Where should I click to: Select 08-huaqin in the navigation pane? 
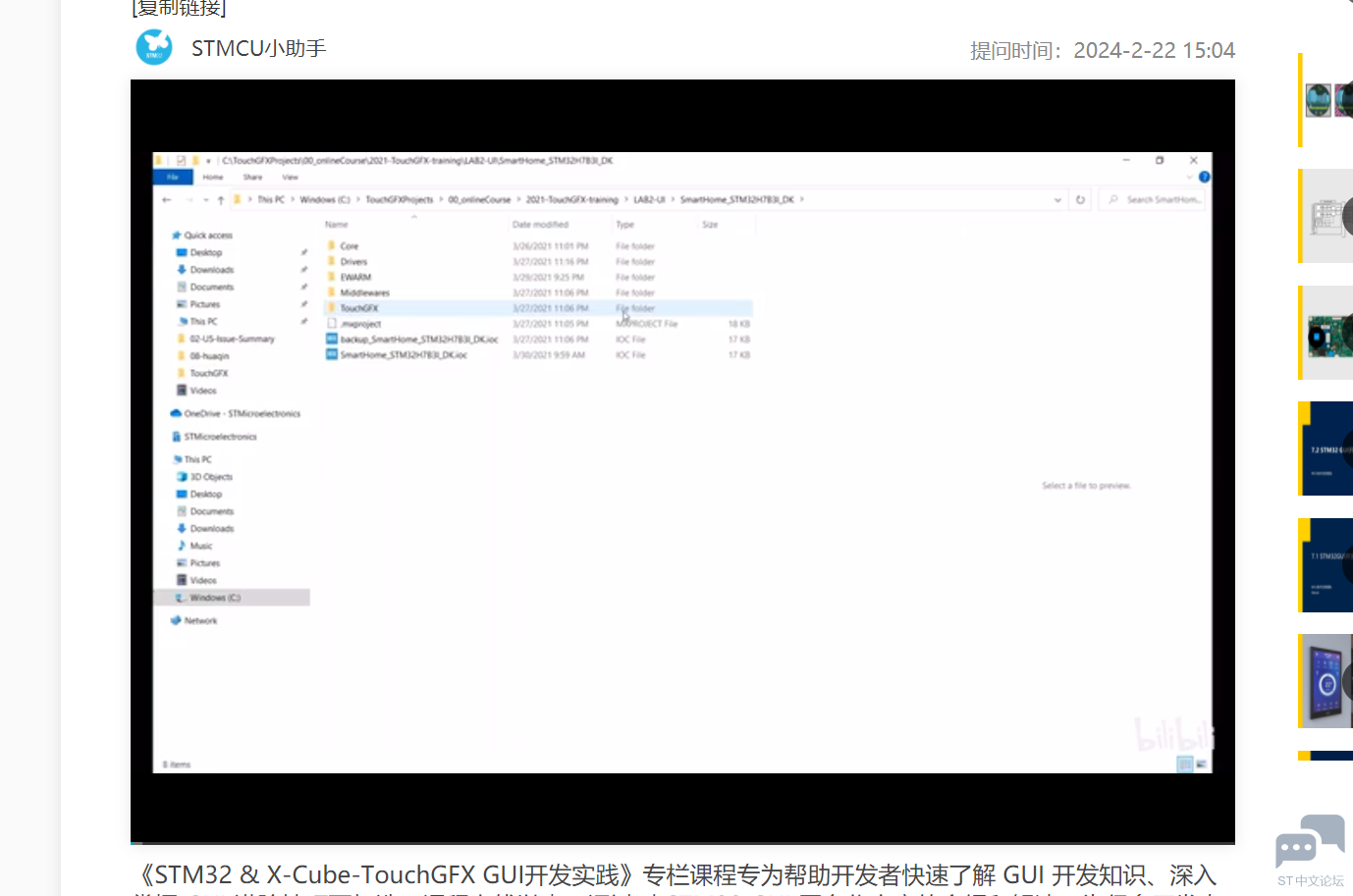209,356
